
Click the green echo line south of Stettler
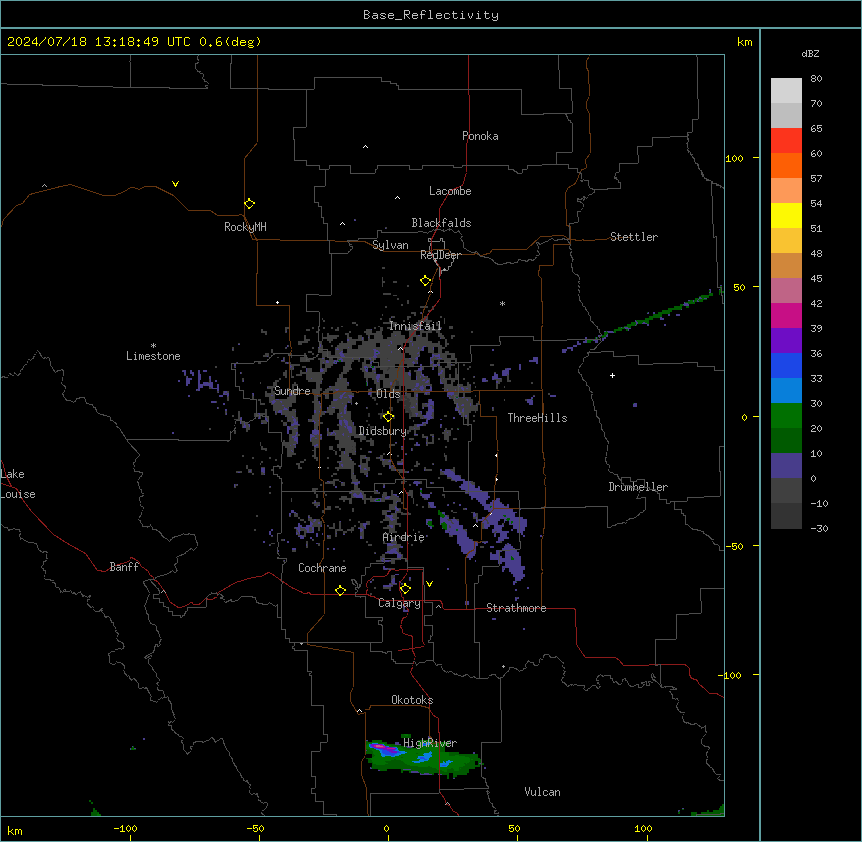(x=642, y=320)
